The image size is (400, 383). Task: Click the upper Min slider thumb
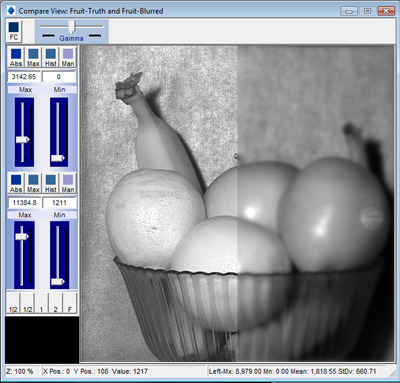(58, 158)
